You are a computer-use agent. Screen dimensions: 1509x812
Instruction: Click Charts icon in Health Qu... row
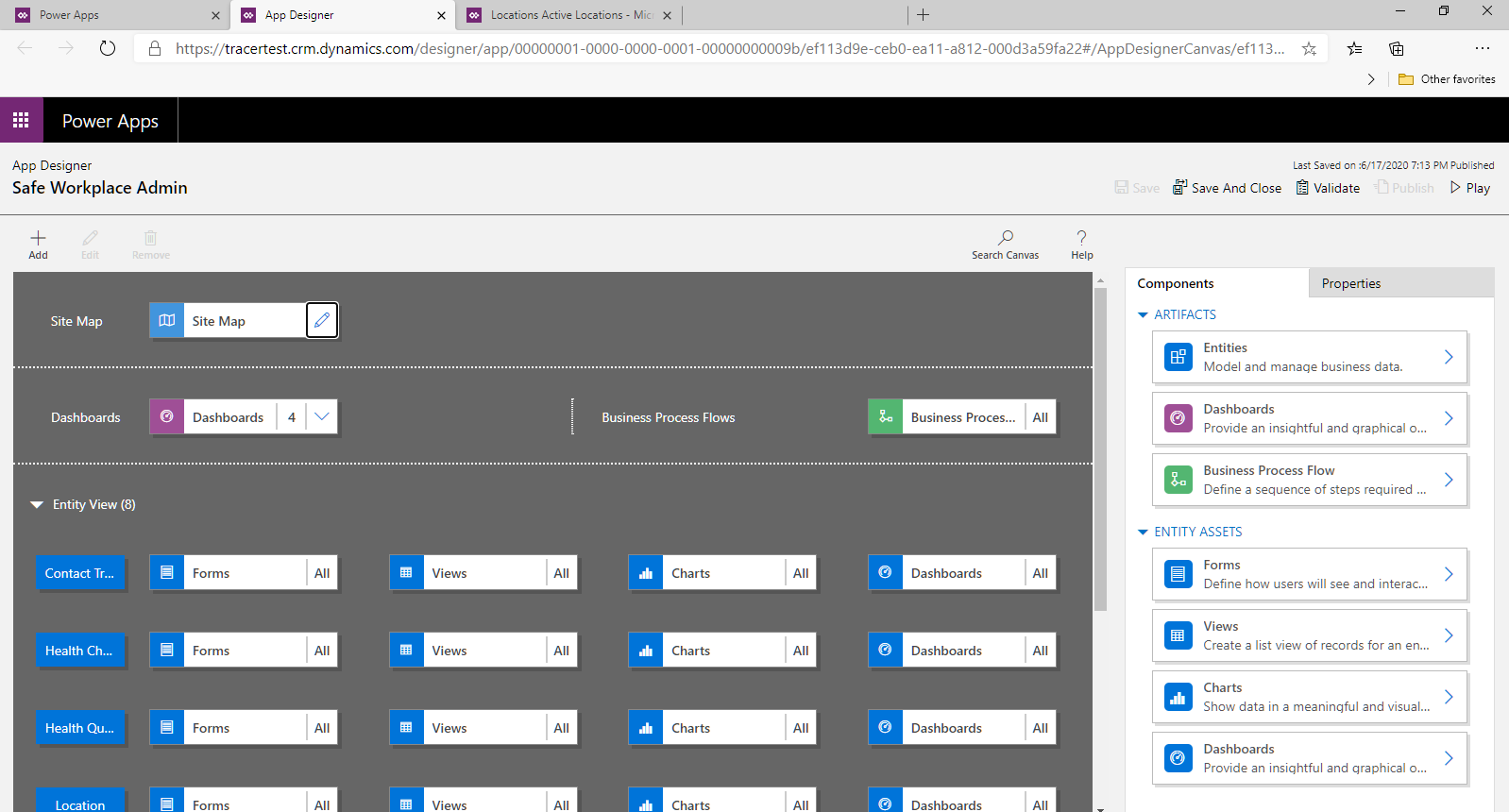[x=646, y=727]
